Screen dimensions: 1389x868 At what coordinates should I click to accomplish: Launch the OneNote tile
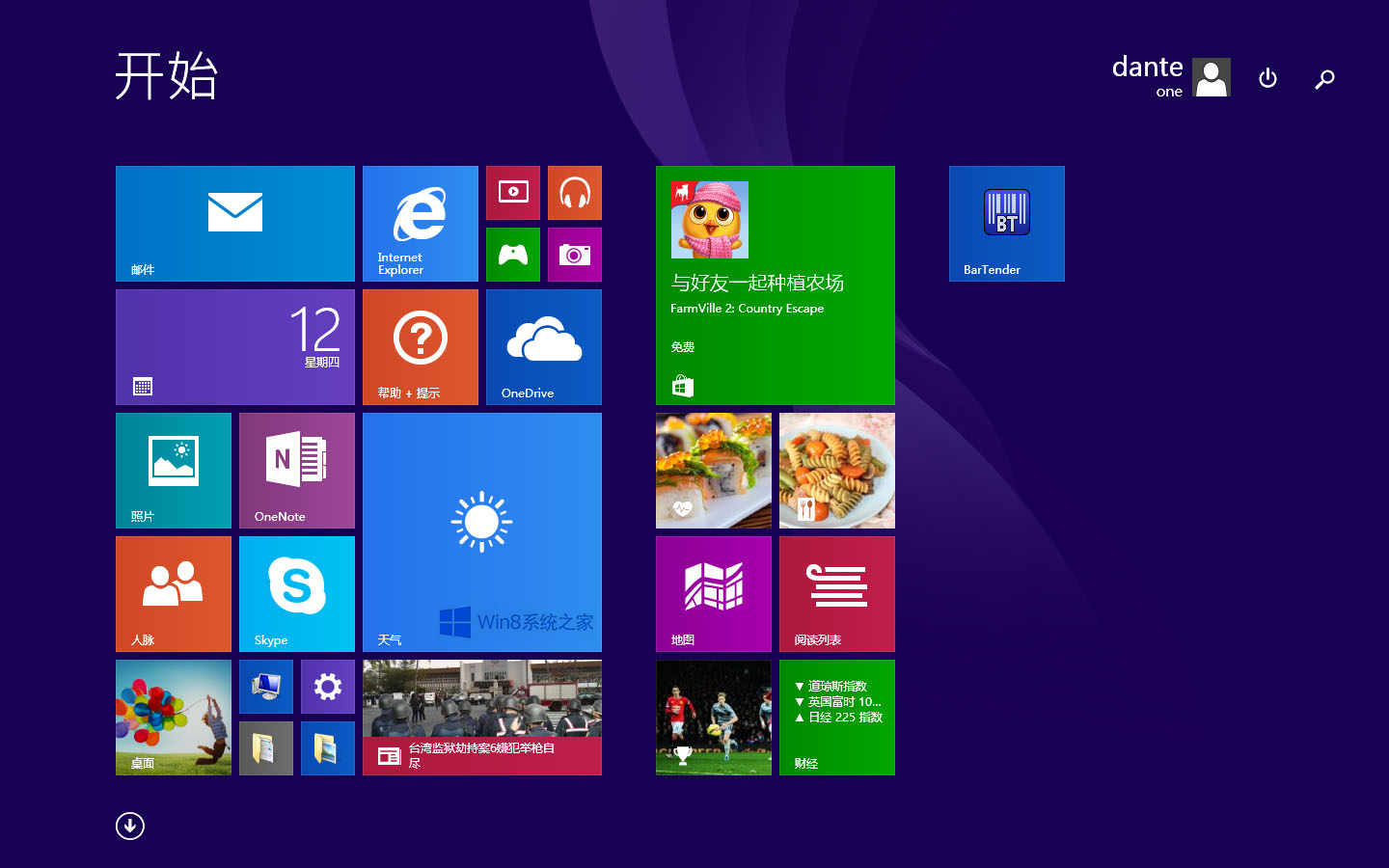pyautogui.click(x=297, y=471)
